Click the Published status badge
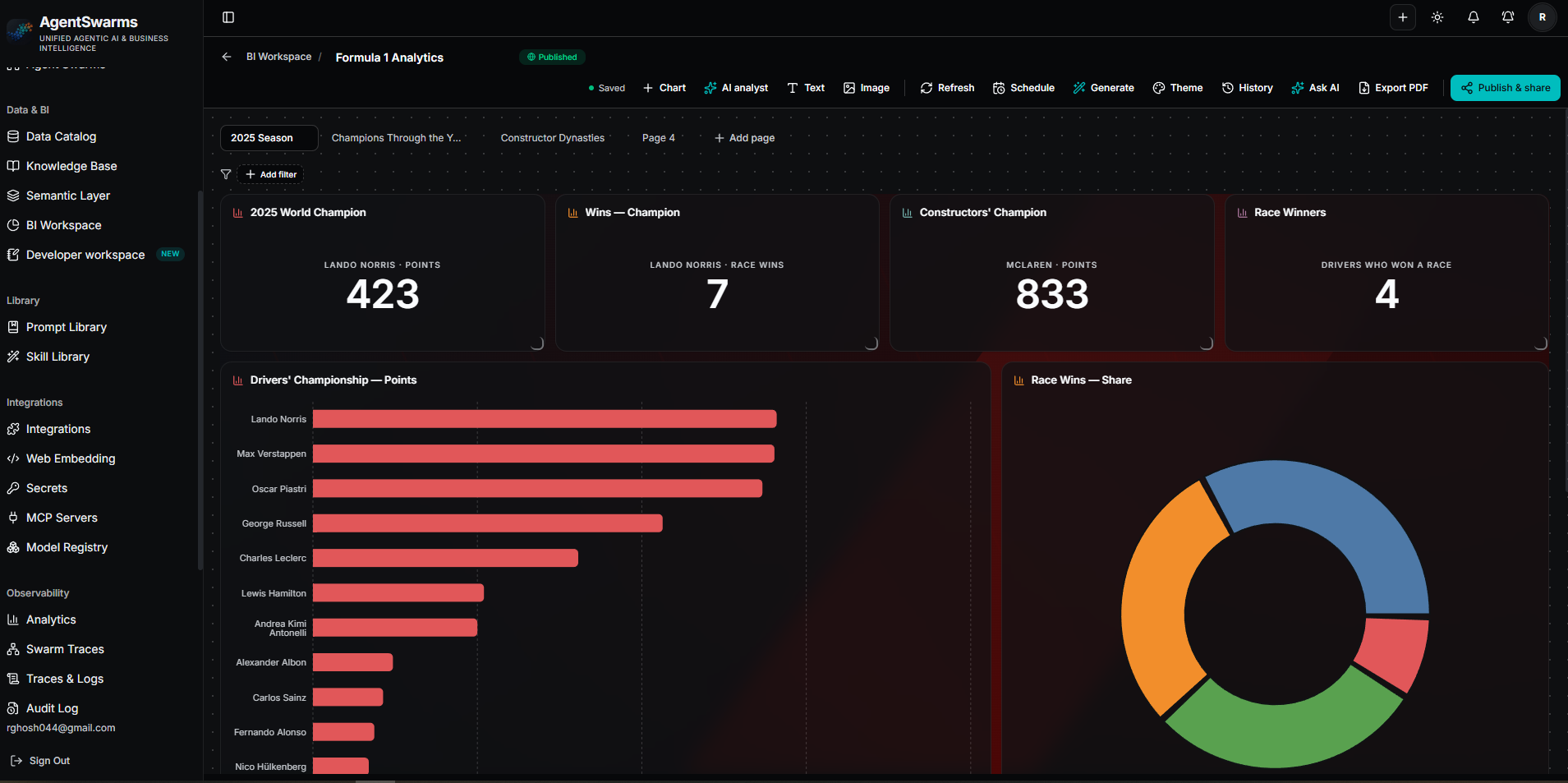This screenshot has width=1568, height=783. pyautogui.click(x=552, y=57)
